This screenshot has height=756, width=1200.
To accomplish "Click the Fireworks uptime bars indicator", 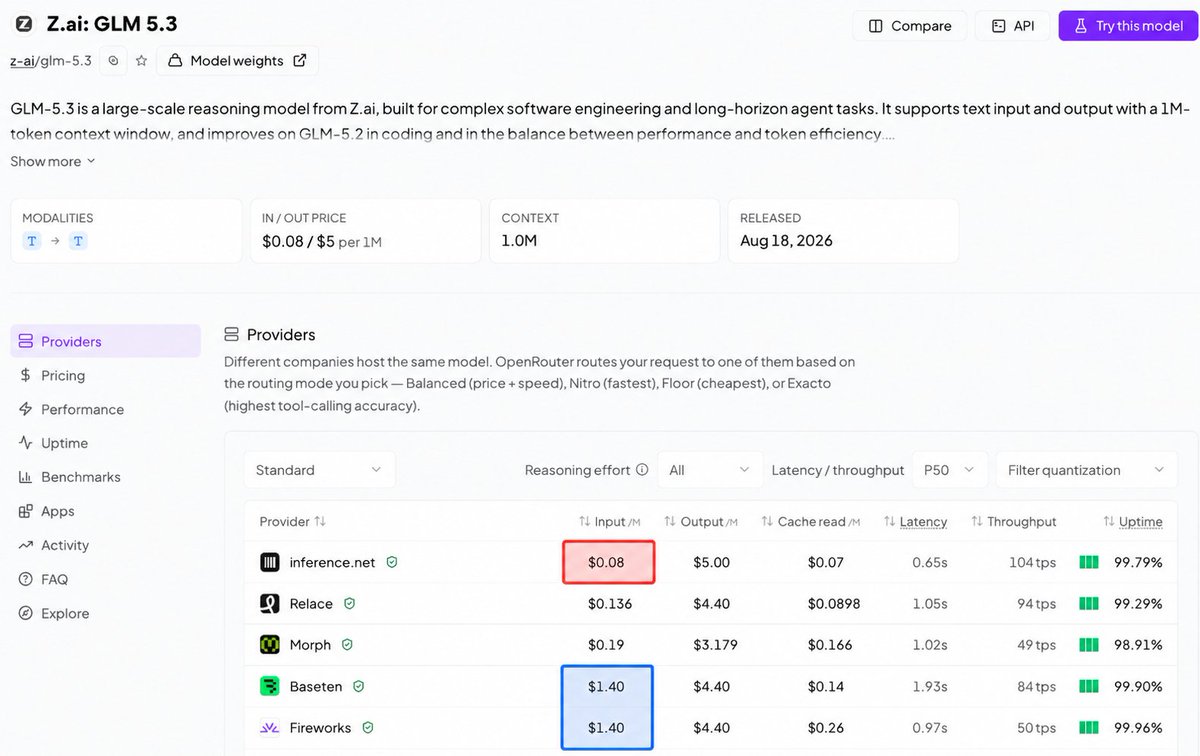I will (x=1089, y=728).
